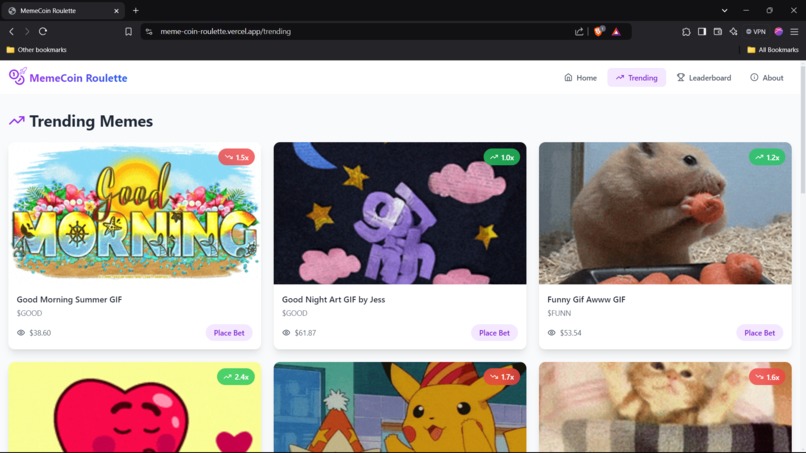The image size is (806, 453).
Task: Open the Brave Shields lion icon
Action: (599, 31)
